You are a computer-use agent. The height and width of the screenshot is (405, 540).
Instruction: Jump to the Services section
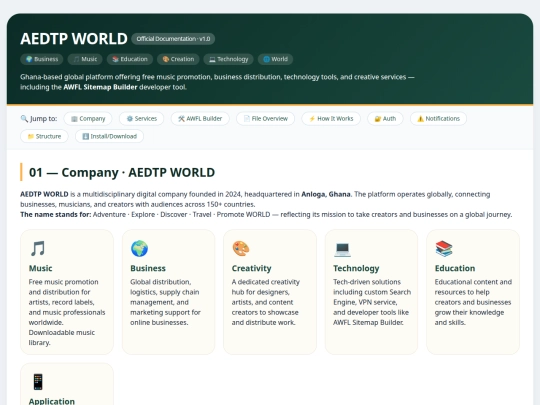tap(142, 118)
